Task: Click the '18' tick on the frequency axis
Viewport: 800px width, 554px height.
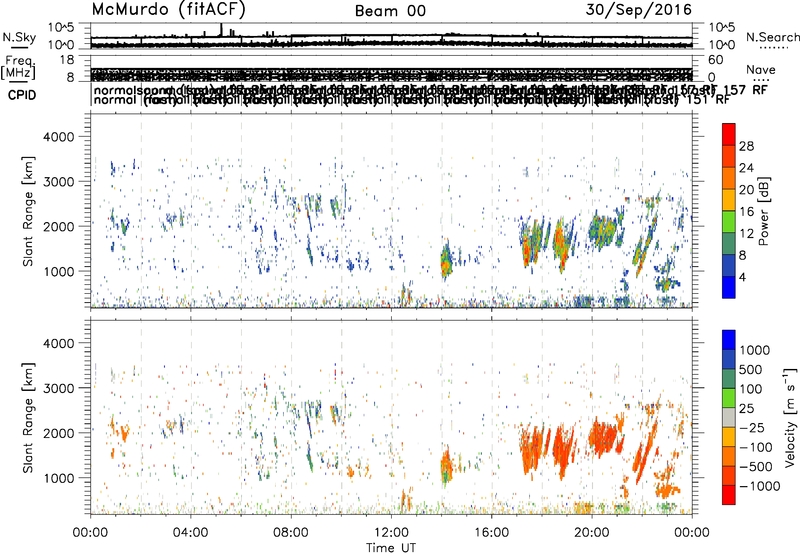Action: (x=67, y=60)
